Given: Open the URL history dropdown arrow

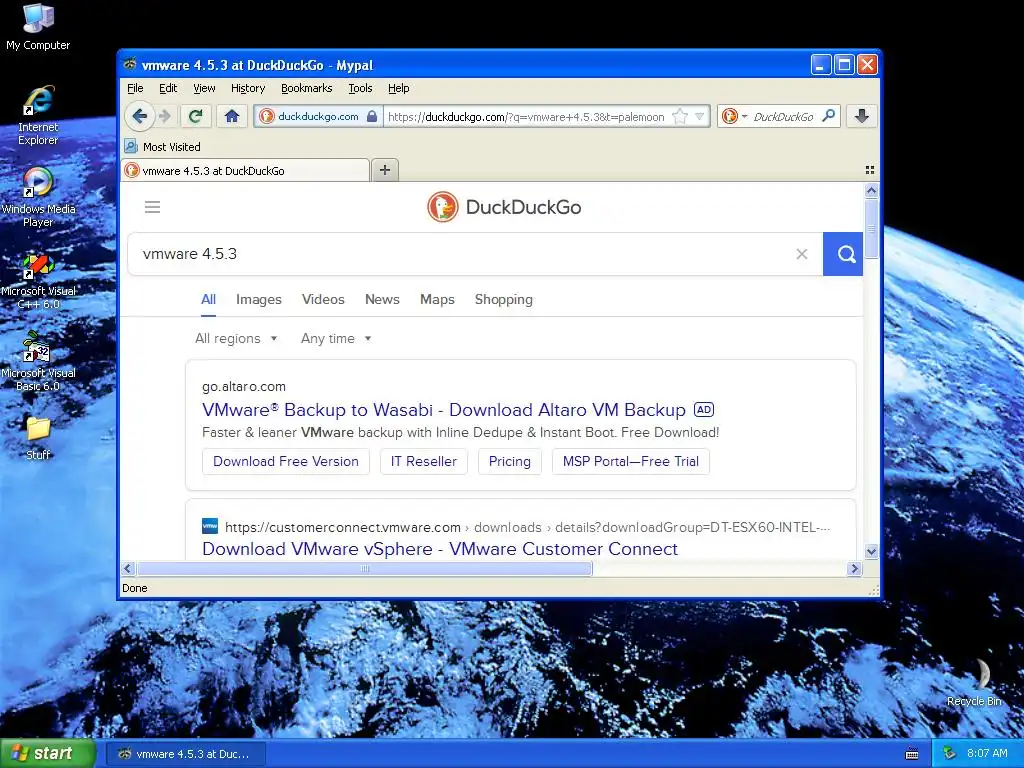Looking at the screenshot, I should [699, 116].
